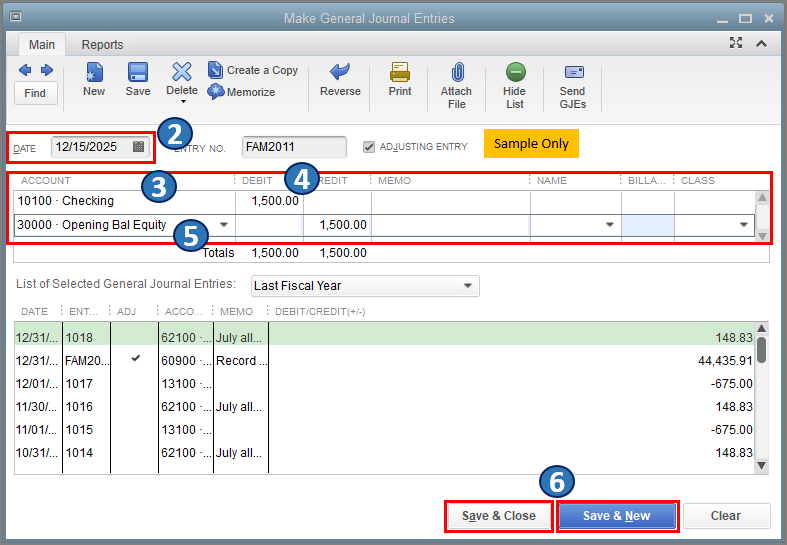Click the CLASS column header
The height and width of the screenshot is (545, 787).
pos(698,181)
